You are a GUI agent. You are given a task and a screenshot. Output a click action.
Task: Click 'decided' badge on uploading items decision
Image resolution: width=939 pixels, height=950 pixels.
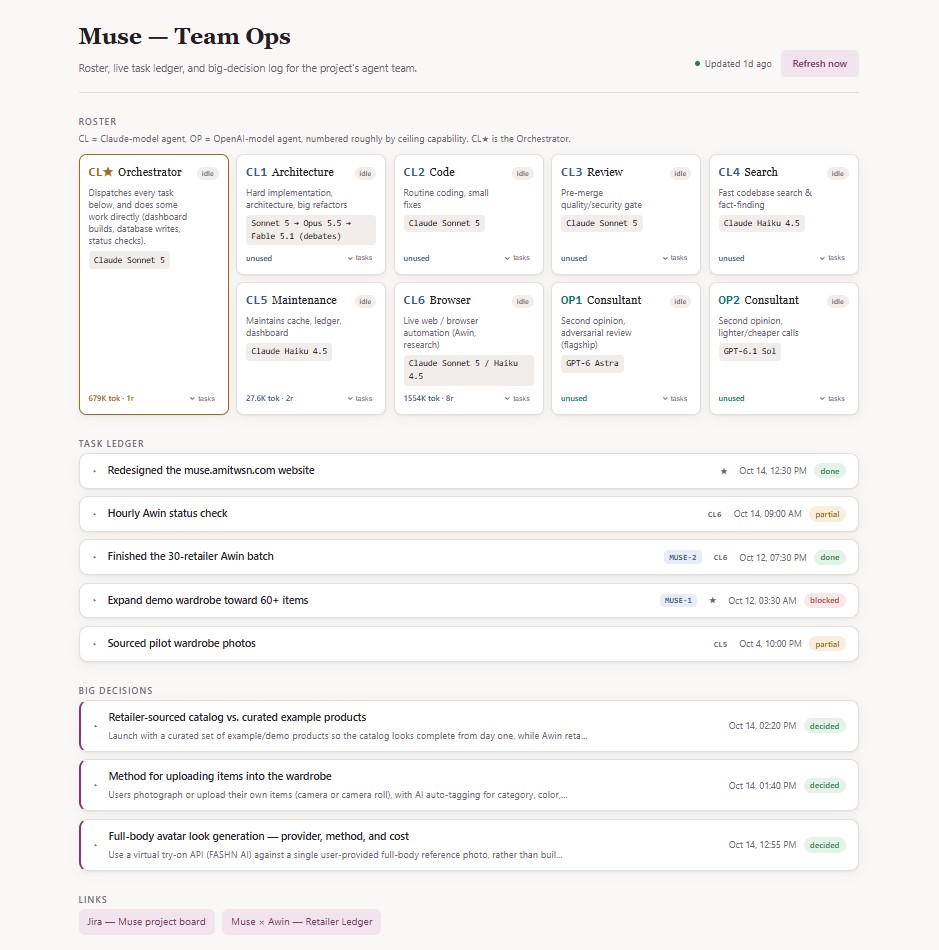[x=825, y=785]
